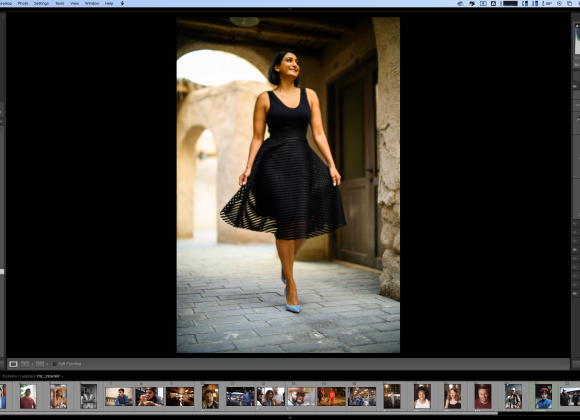Select thumbnail of man in maroon shirt

pyautogui.click(x=28, y=396)
